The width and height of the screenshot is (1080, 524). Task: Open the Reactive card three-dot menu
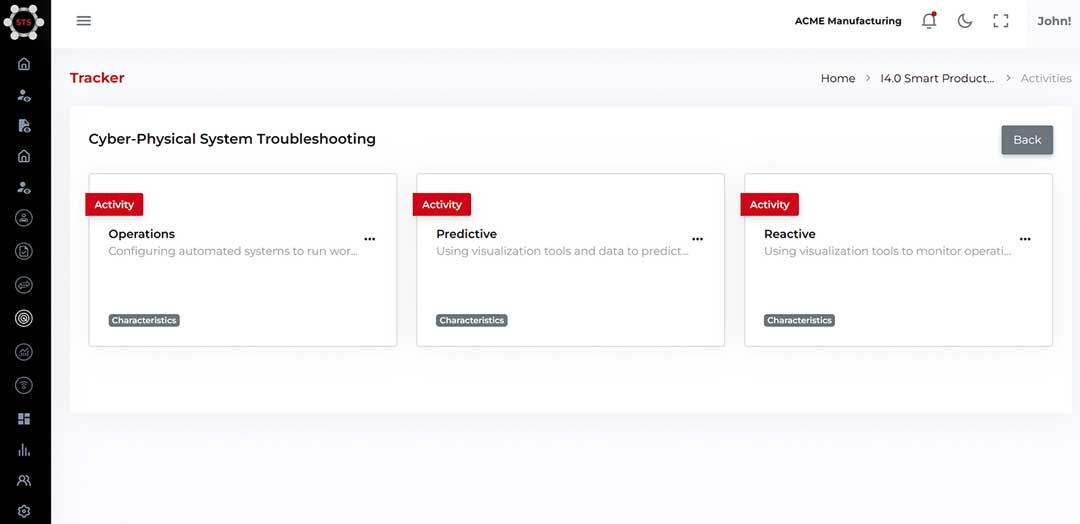pyautogui.click(x=1025, y=240)
